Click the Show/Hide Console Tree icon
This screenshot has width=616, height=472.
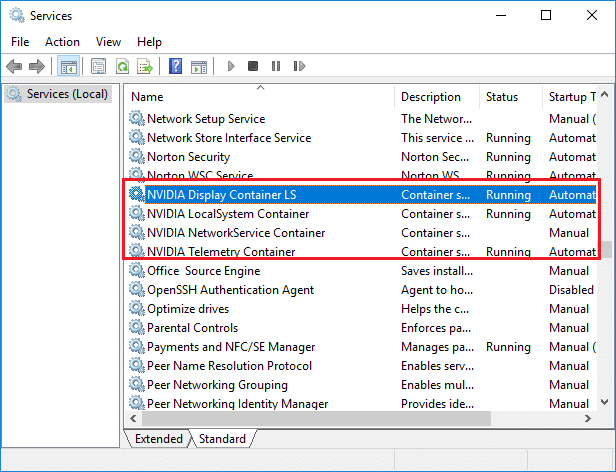69,67
